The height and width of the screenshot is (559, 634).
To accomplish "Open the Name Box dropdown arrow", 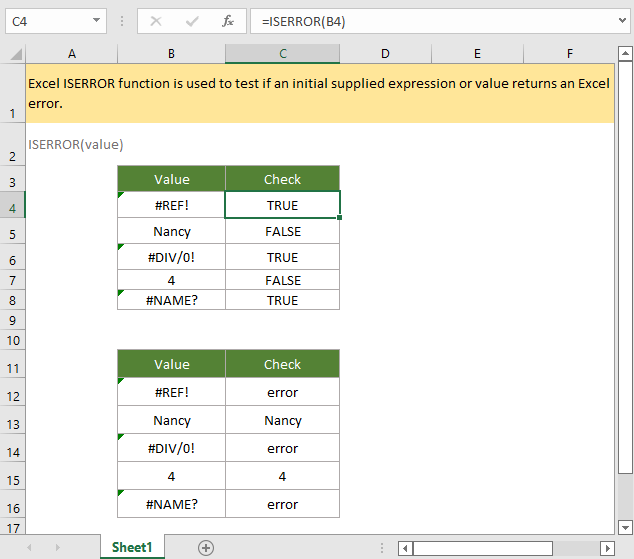I will [96, 20].
